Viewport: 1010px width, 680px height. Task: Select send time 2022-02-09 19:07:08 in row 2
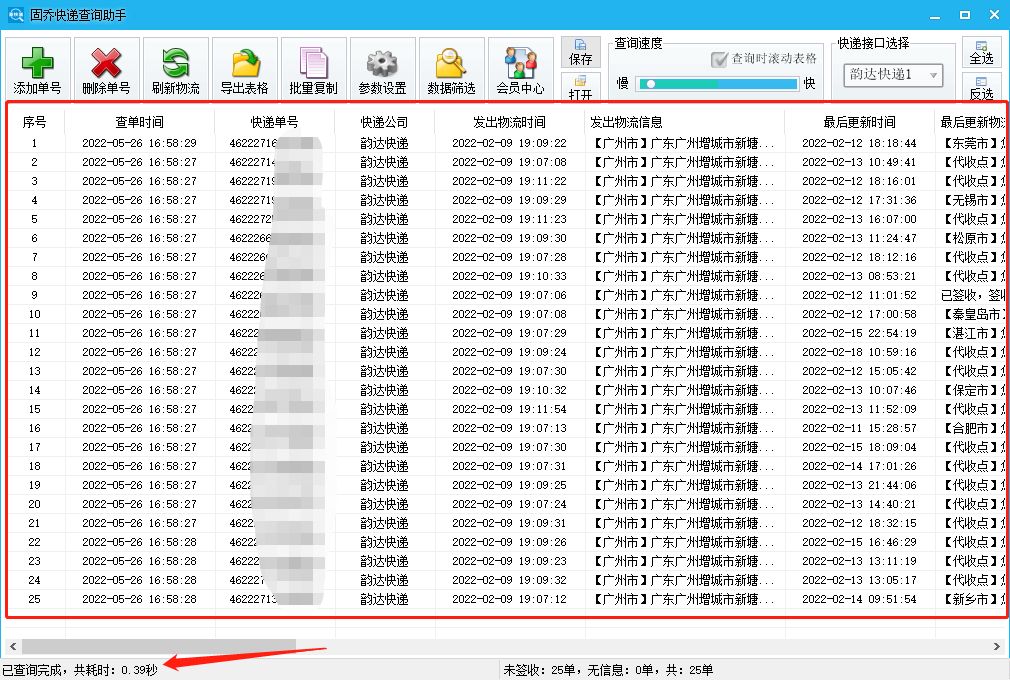[x=510, y=162]
